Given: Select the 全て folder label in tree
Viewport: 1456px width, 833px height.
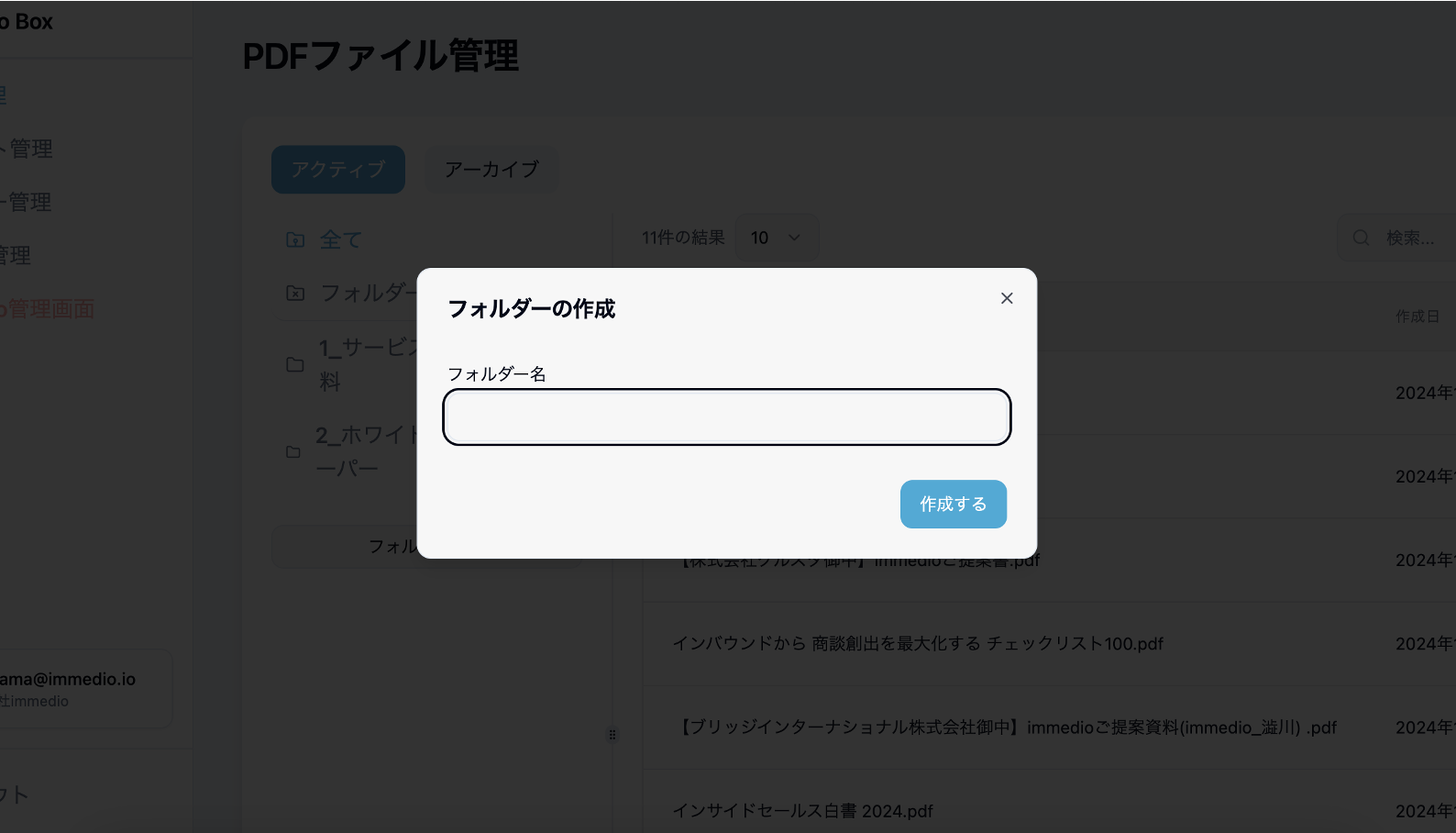Looking at the screenshot, I should (x=341, y=239).
